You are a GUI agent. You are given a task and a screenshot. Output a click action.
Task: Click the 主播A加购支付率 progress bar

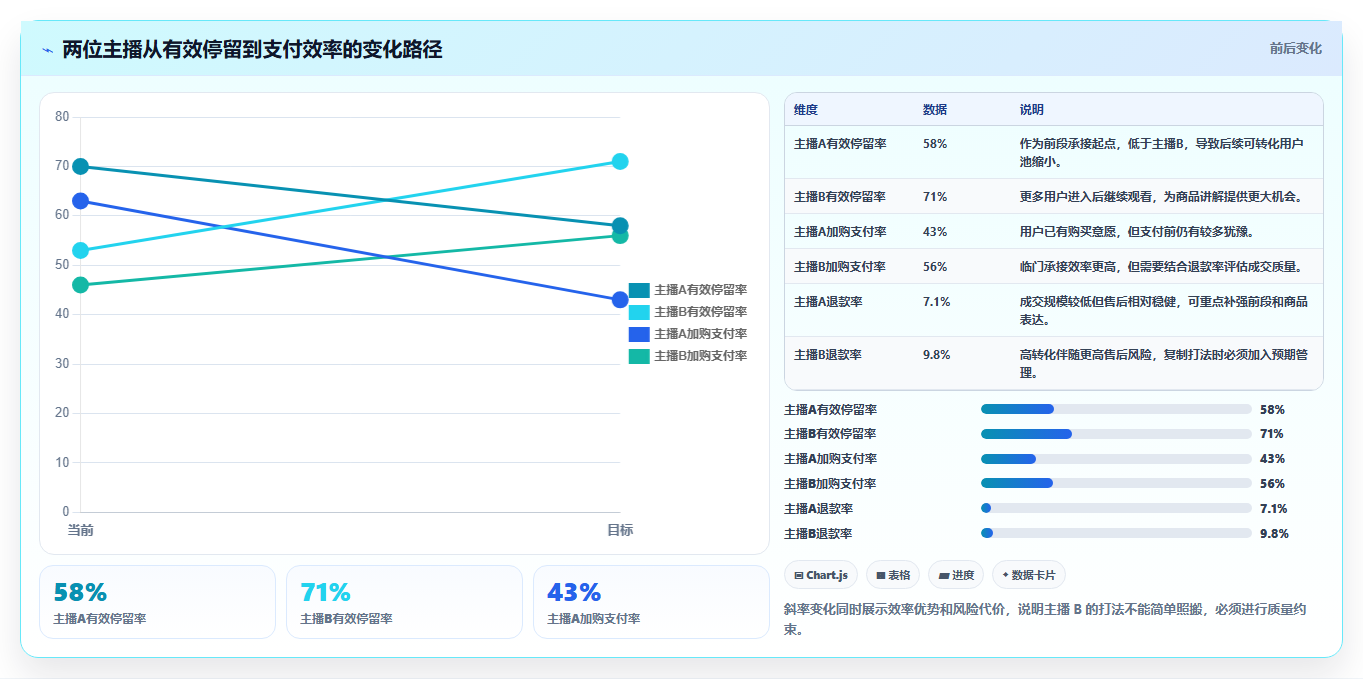[1116, 459]
